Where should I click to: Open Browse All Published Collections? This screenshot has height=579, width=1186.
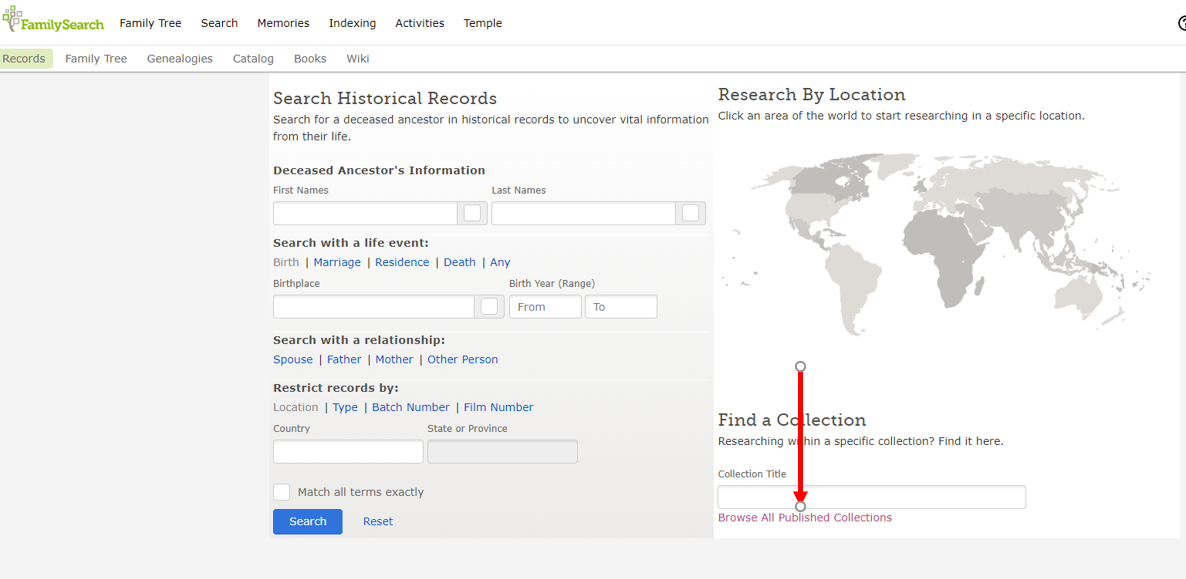(805, 518)
